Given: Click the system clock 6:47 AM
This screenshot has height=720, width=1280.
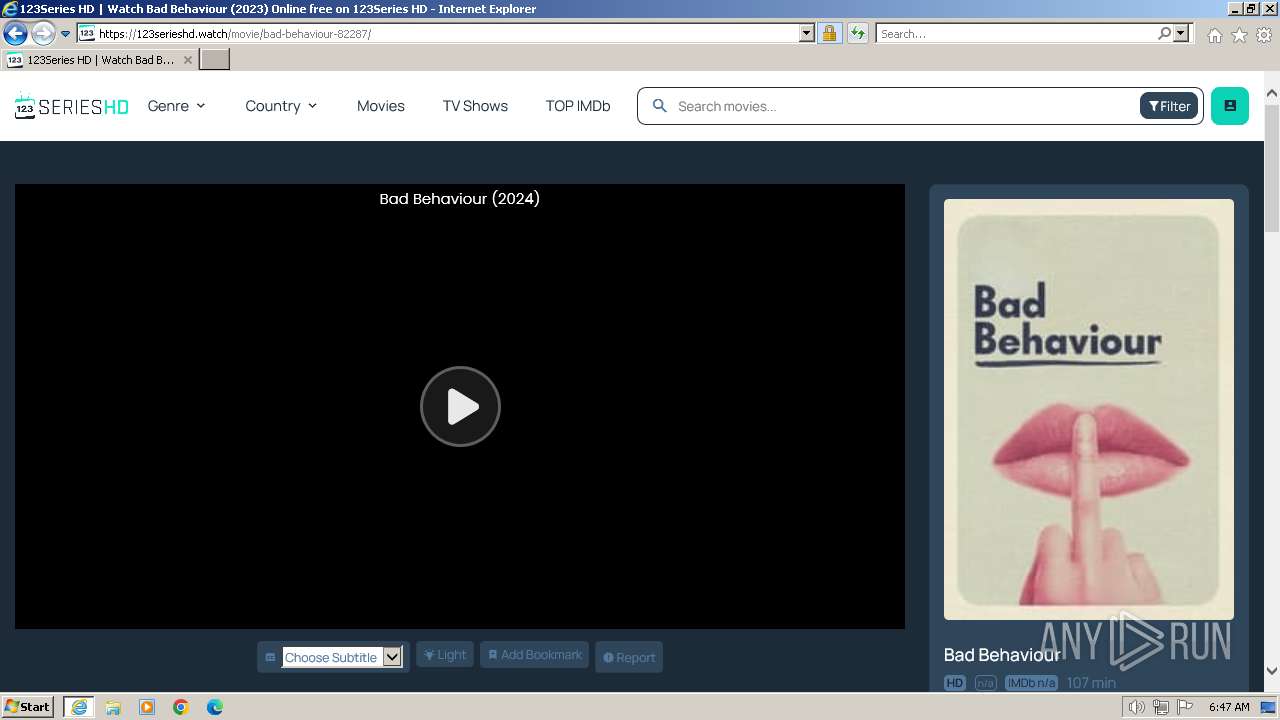Looking at the screenshot, I should point(1229,707).
